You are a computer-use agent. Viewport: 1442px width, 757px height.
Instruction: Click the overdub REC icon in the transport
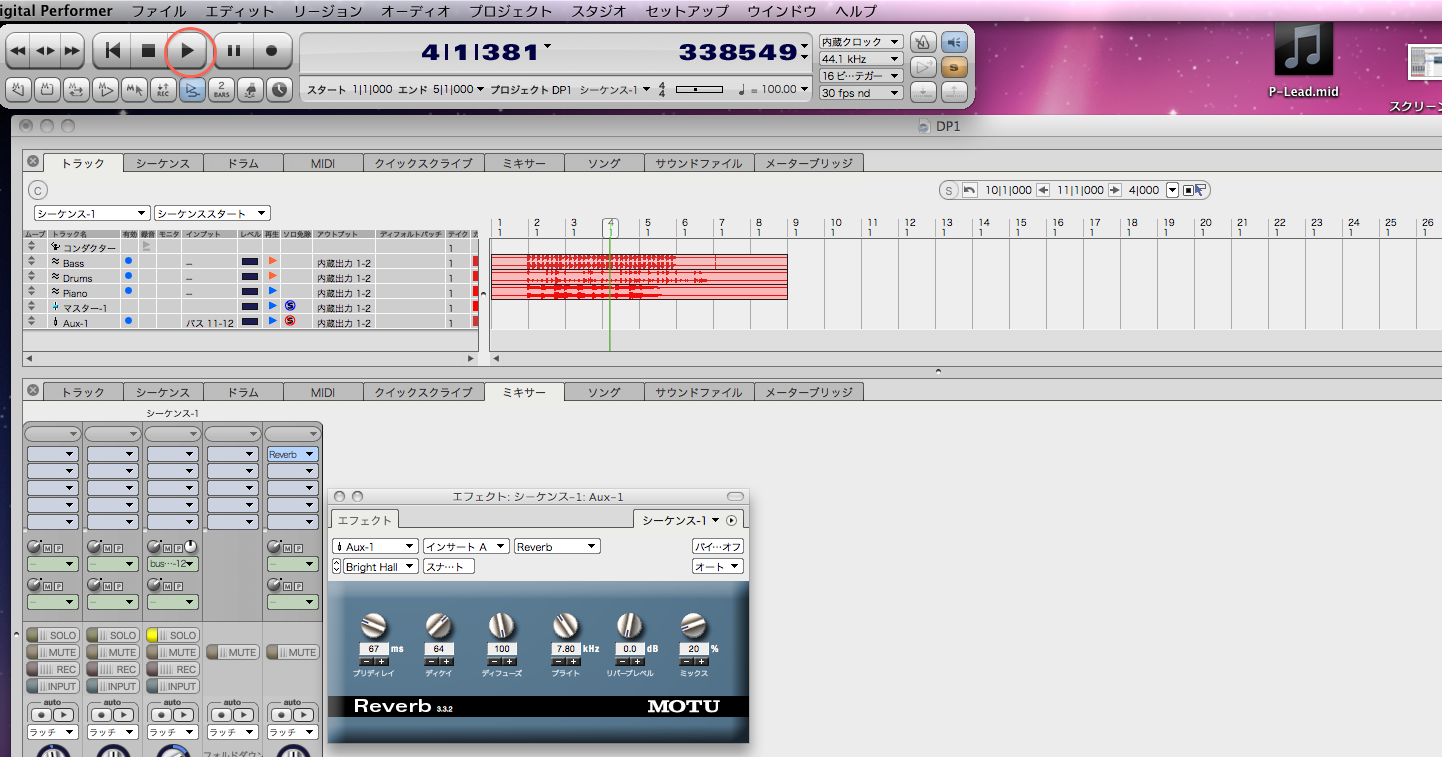pyautogui.click(x=163, y=89)
